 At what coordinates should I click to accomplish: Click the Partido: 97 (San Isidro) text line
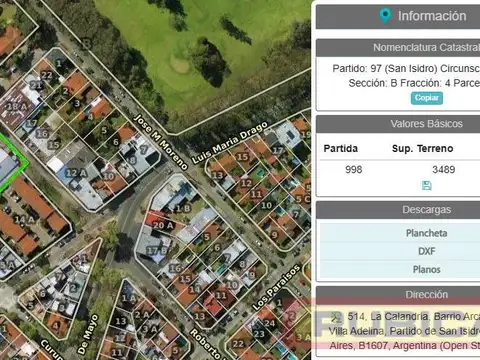(406, 68)
